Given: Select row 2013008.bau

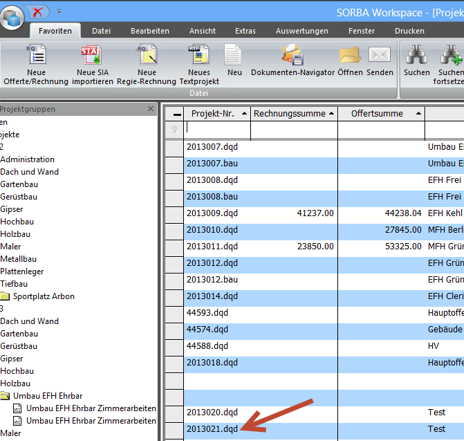Looking at the screenshot, I should coord(212,197).
